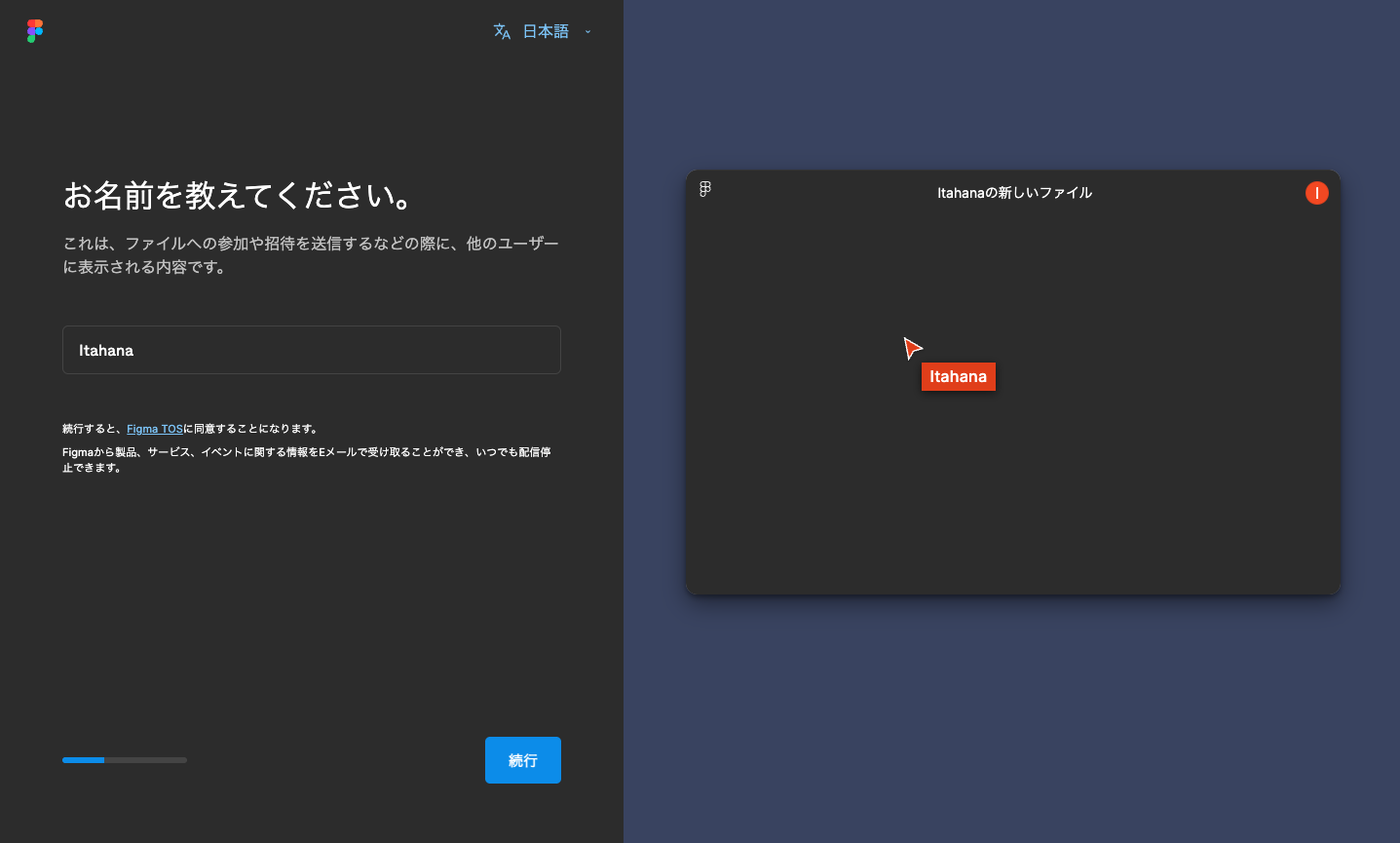Click the Itahana name tag beside the cursor
The height and width of the screenshot is (843, 1400).
pyautogui.click(x=958, y=376)
